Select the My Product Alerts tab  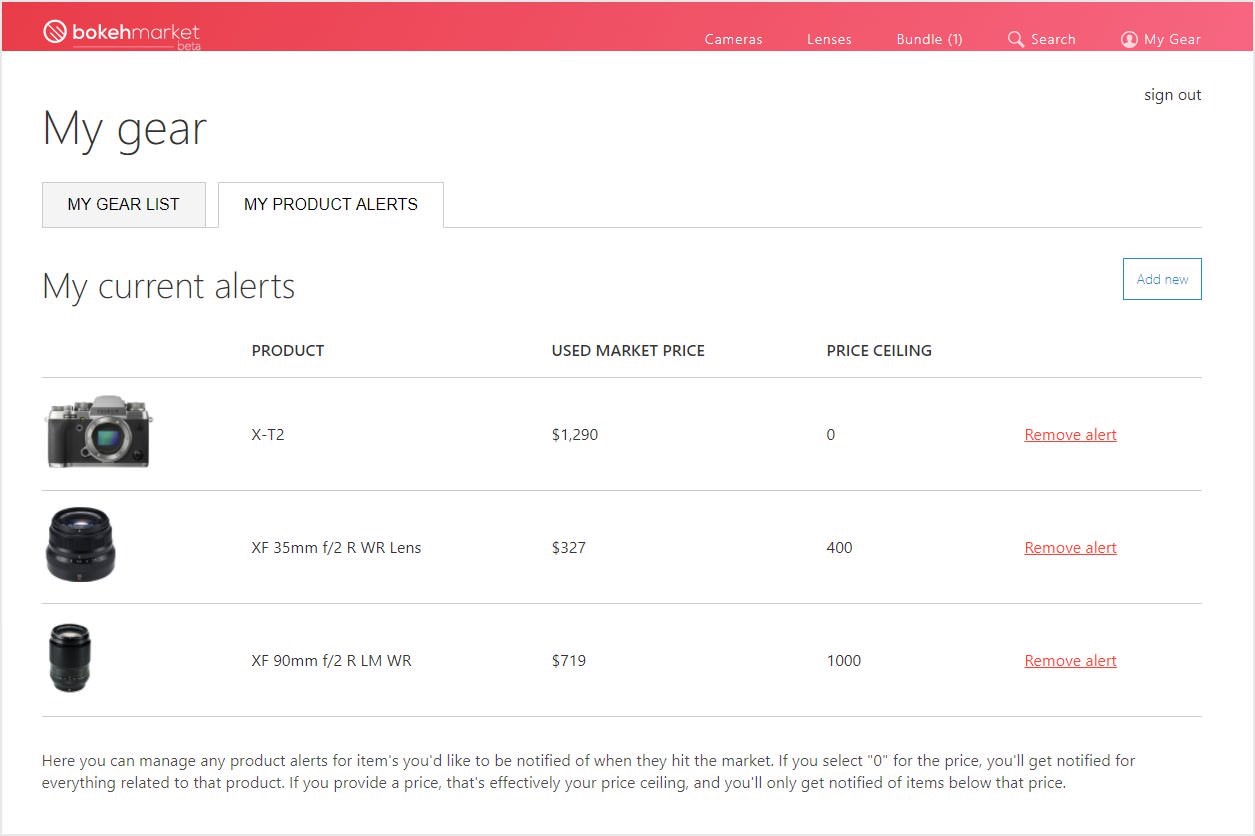click(x=330, y=204)
